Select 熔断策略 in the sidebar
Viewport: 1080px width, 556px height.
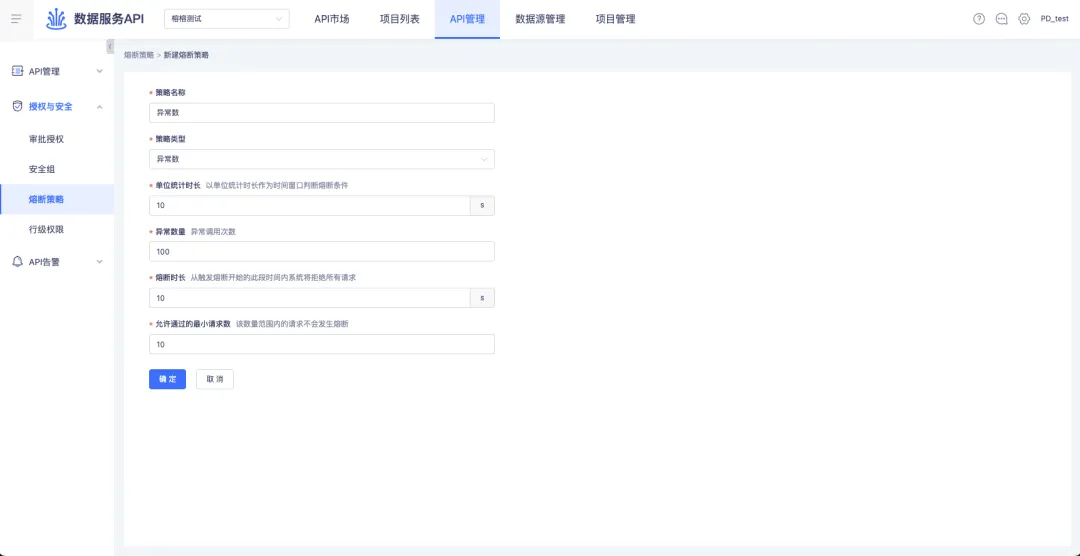click(x=57, y=199)
